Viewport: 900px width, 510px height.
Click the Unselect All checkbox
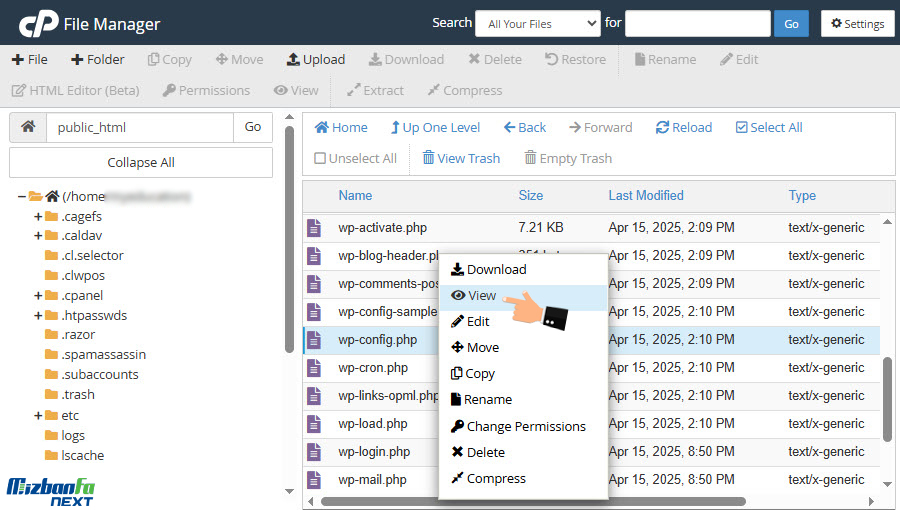click(x=320, y=159)
